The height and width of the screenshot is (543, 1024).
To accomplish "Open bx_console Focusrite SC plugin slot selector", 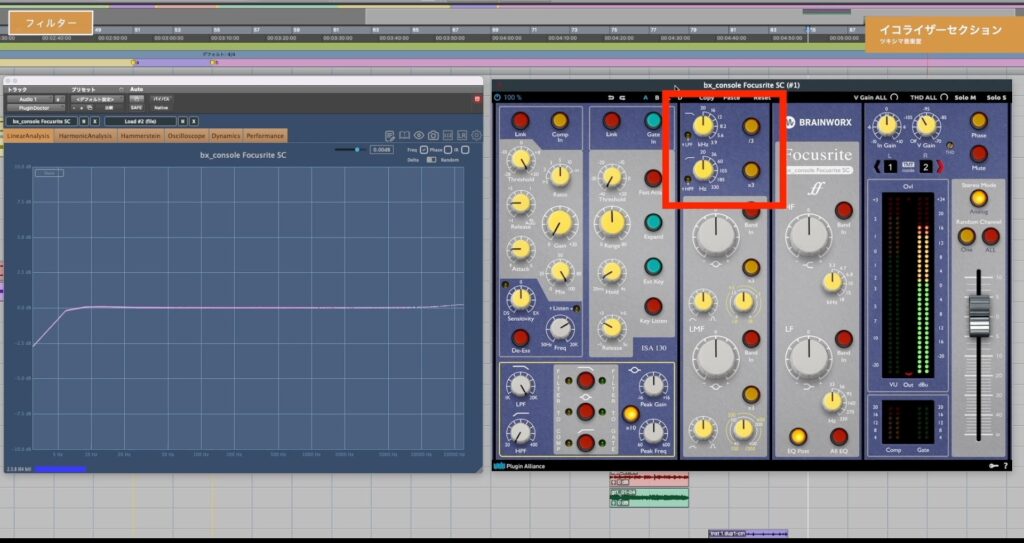I will (42, 122).
